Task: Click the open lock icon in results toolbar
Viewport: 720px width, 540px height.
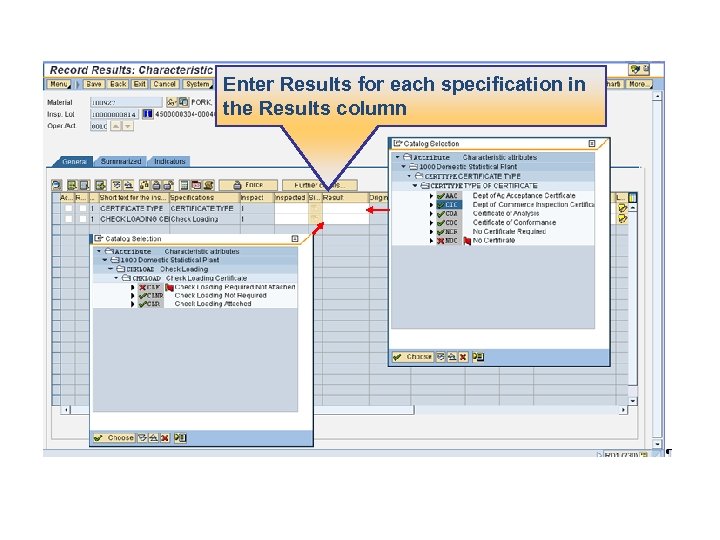Action: 169,185
